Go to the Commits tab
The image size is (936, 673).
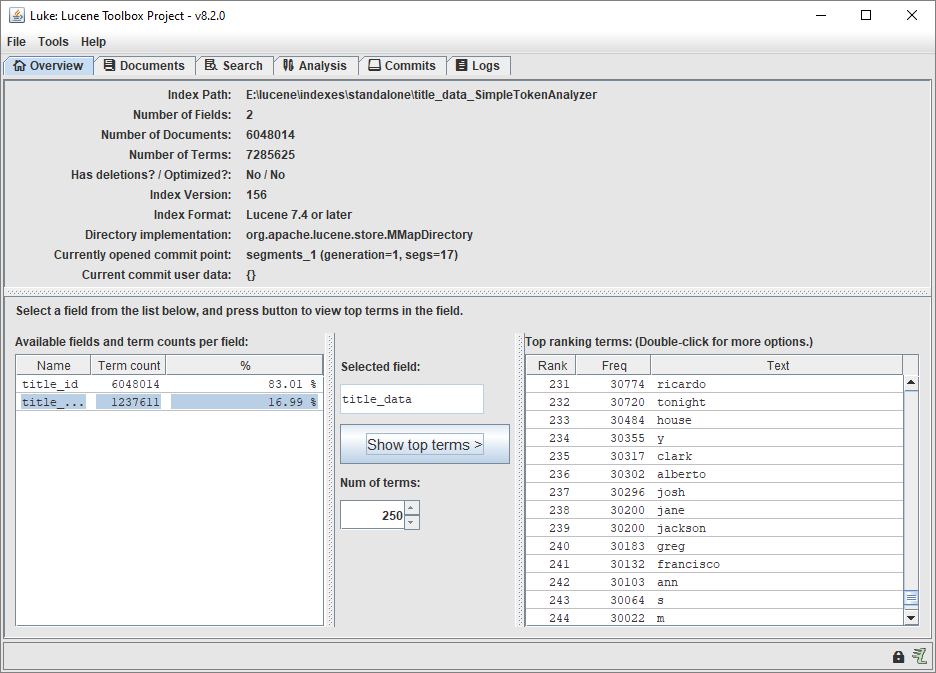coord(401,66)
